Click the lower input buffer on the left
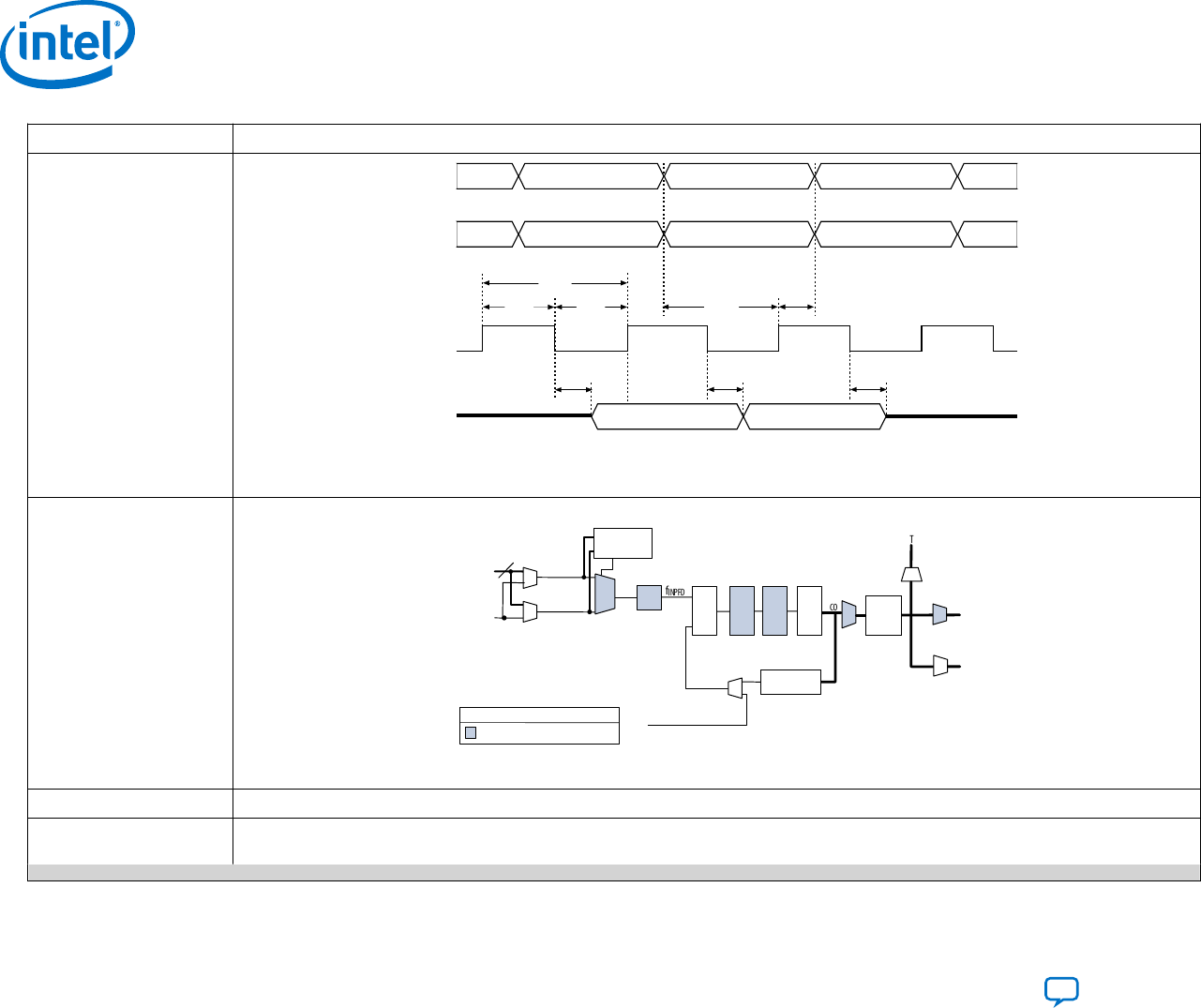Image resolution: width=1201 pixels, height=1008 pixels. (530, 611)
